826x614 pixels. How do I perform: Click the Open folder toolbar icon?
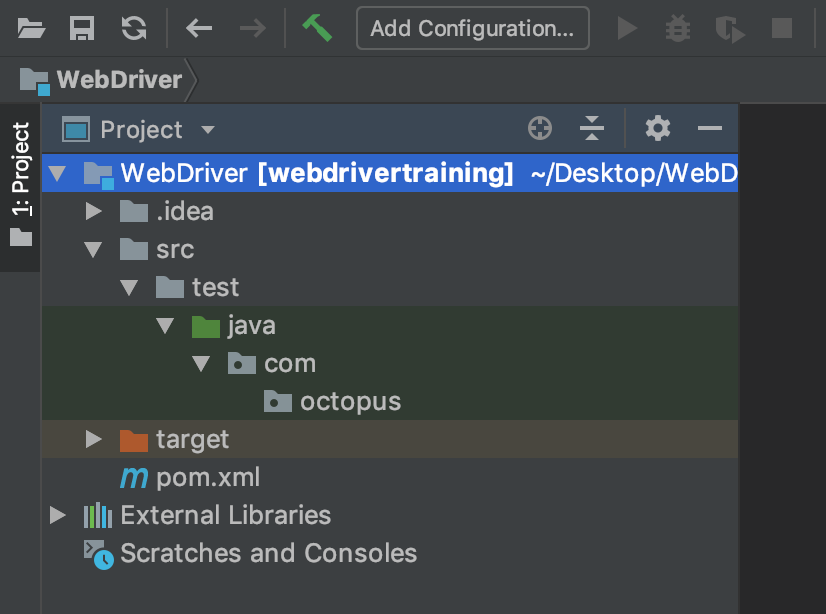pyautogui.click(x=32, y=28)
